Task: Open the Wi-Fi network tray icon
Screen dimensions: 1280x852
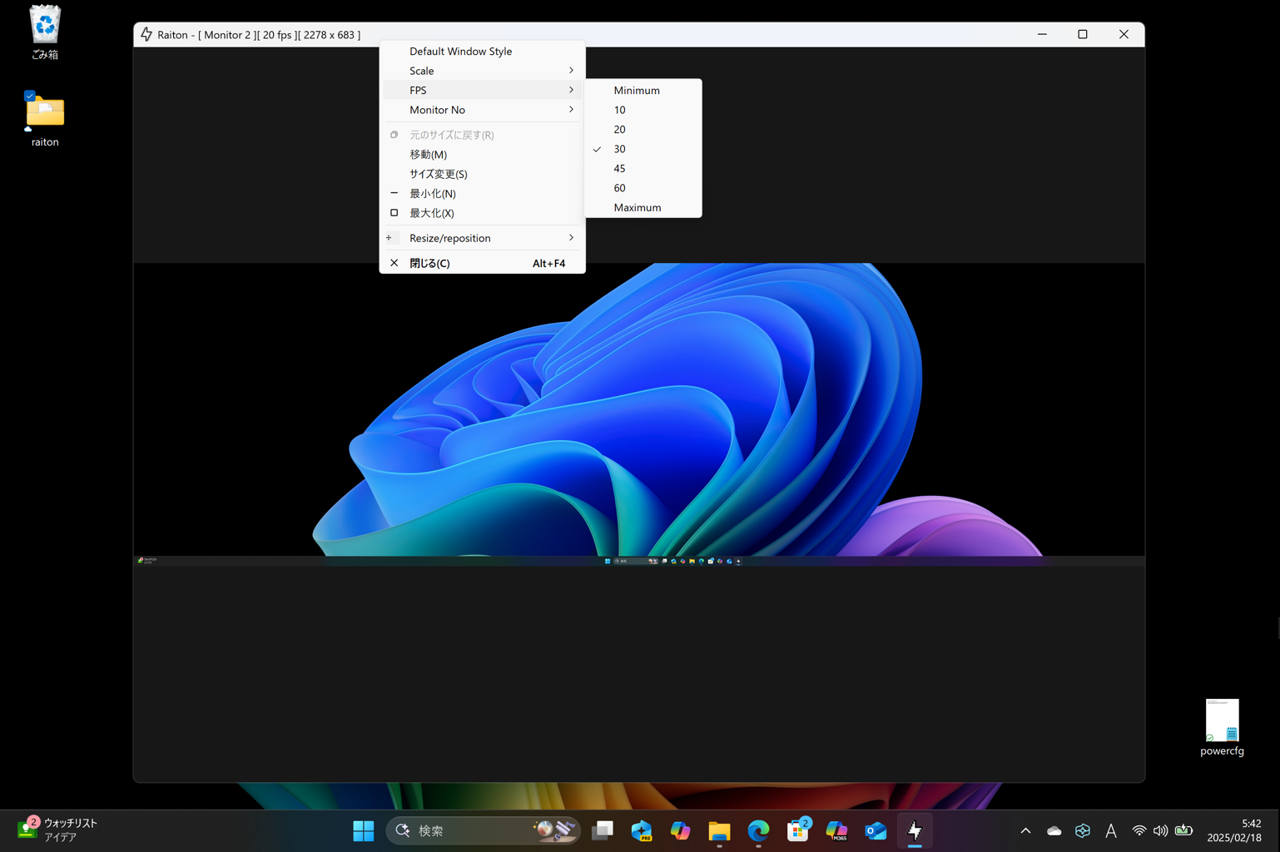Action: [x=1139, y=831]
